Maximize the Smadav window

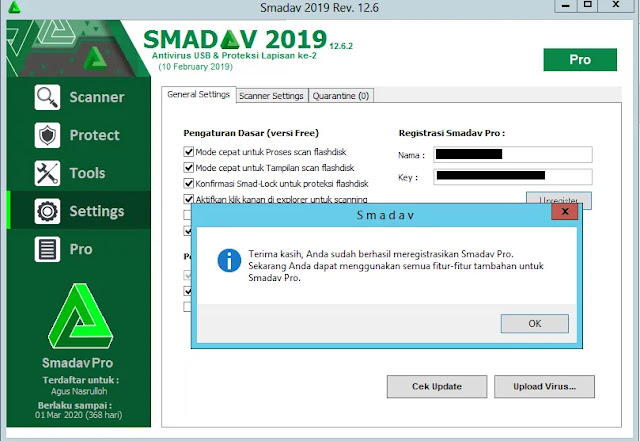(587, 6)
